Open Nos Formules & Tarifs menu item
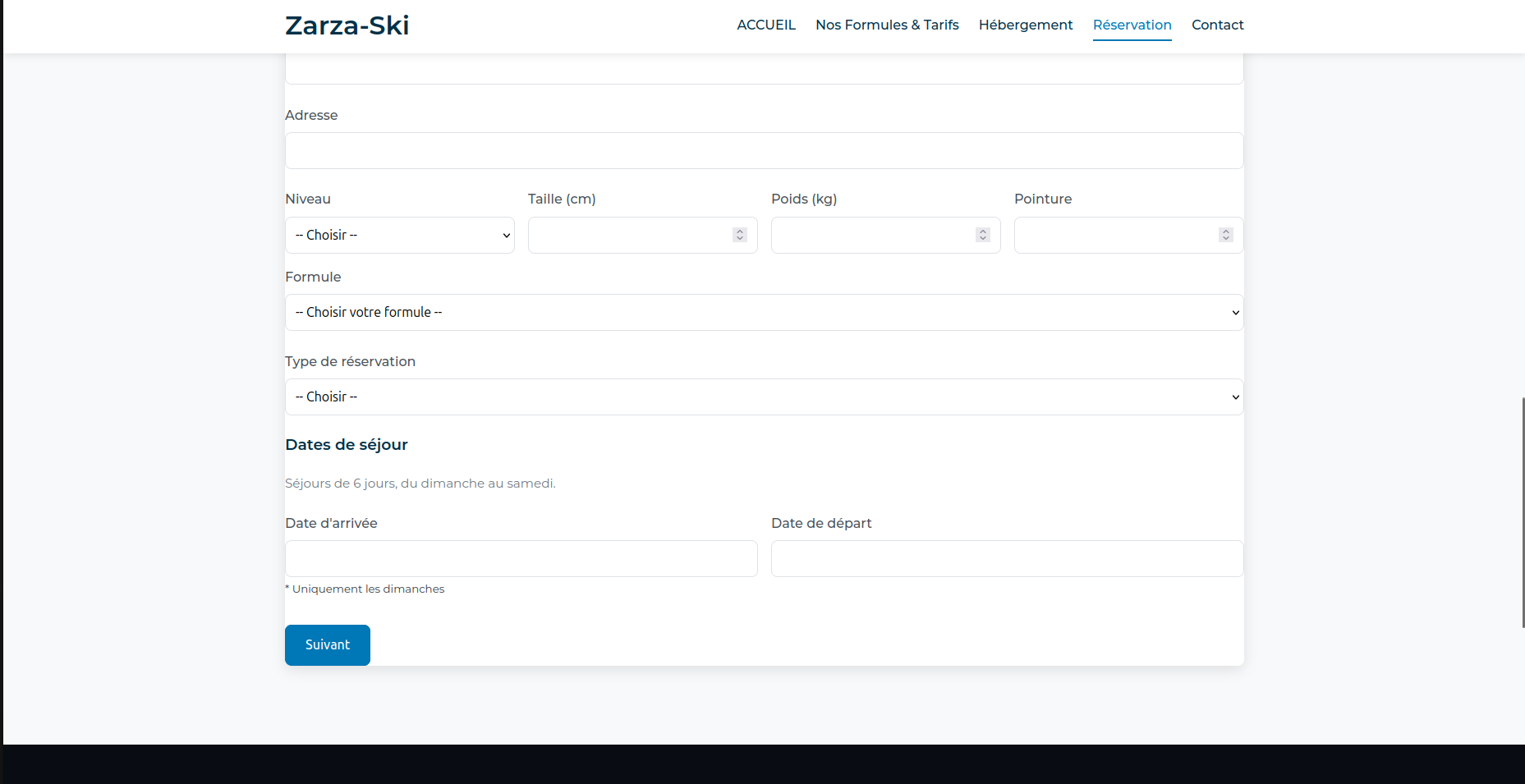 click(x=887, y=25)
